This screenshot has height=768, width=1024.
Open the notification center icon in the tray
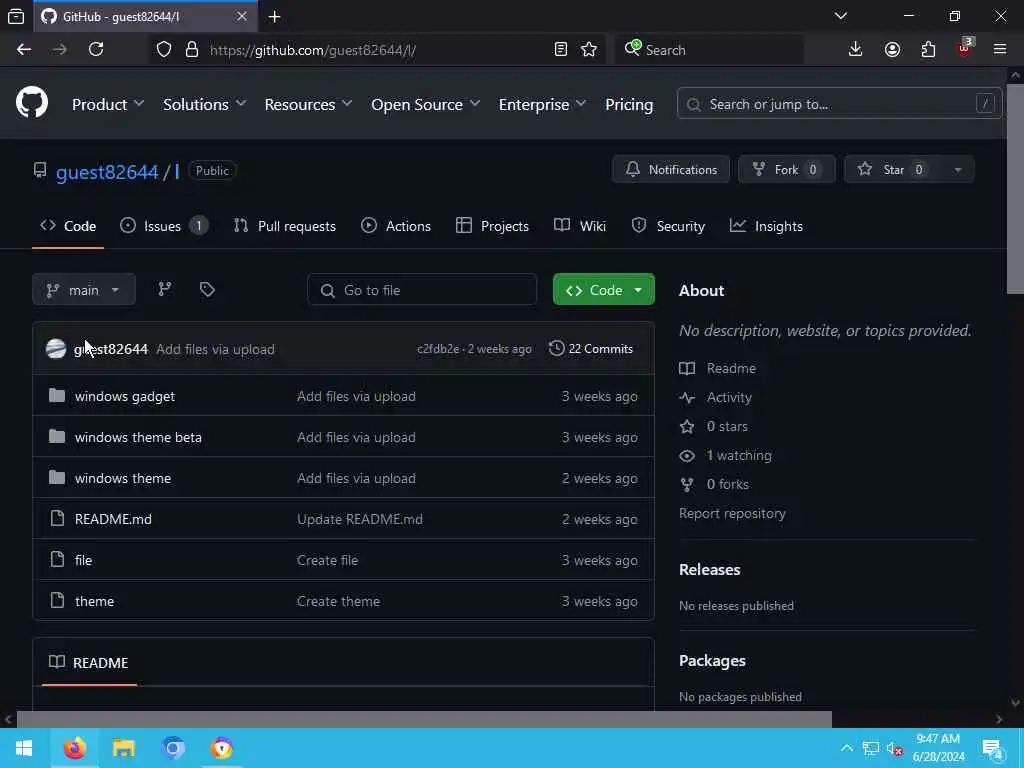click(993, 748)
